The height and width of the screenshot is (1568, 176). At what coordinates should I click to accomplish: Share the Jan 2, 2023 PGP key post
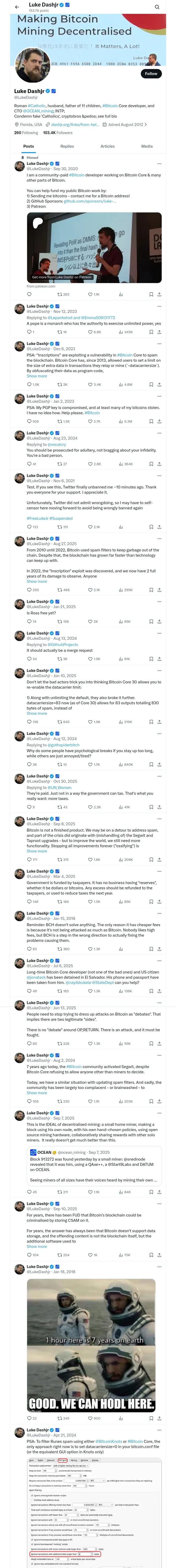click(159, 421)
